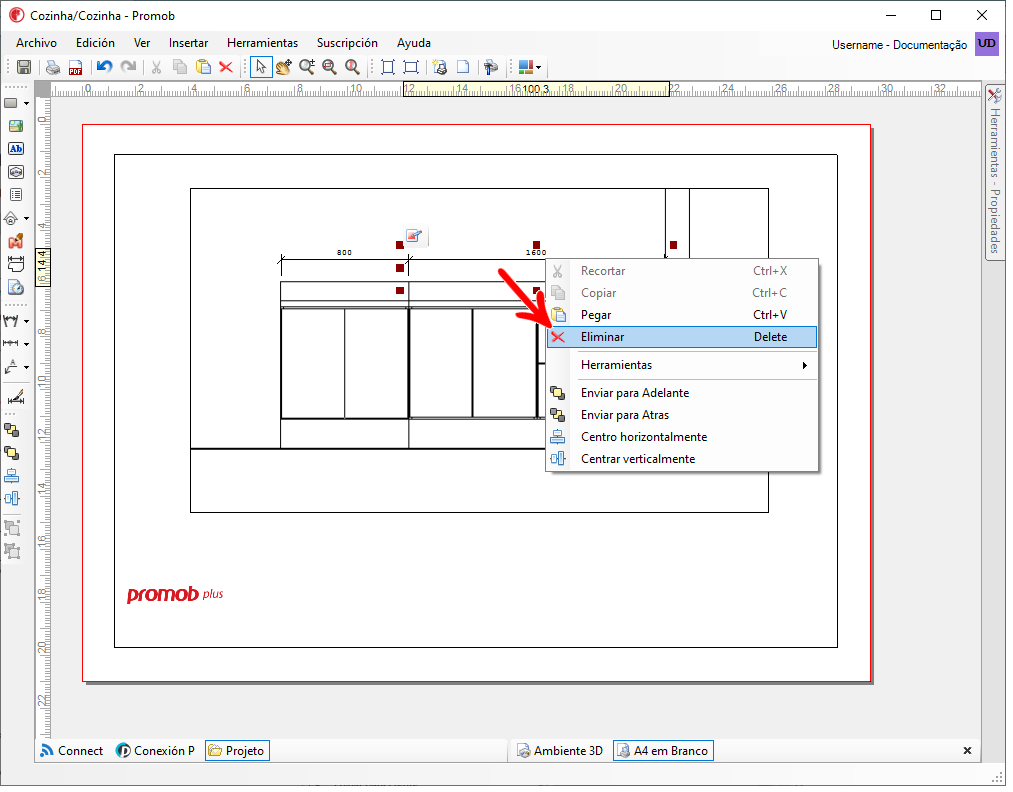The image size is (1013, 792).
Task: Select the Pan hand tool
Action: [x=284, y=67]
